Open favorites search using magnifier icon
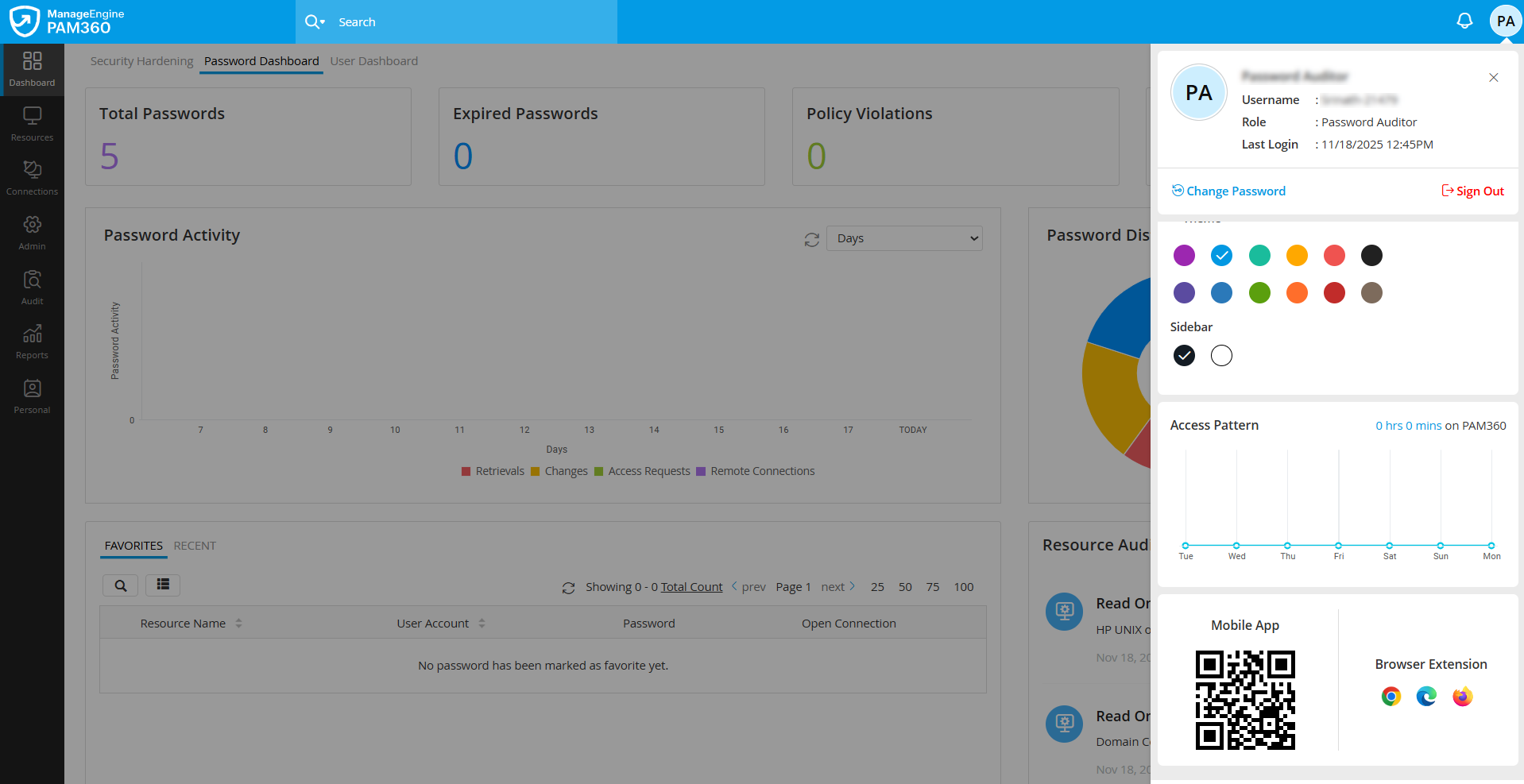1524x784 pixels. [x=120, y=585]
